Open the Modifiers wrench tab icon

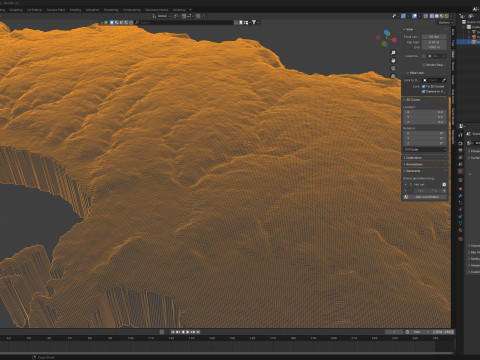coord(460,196)
